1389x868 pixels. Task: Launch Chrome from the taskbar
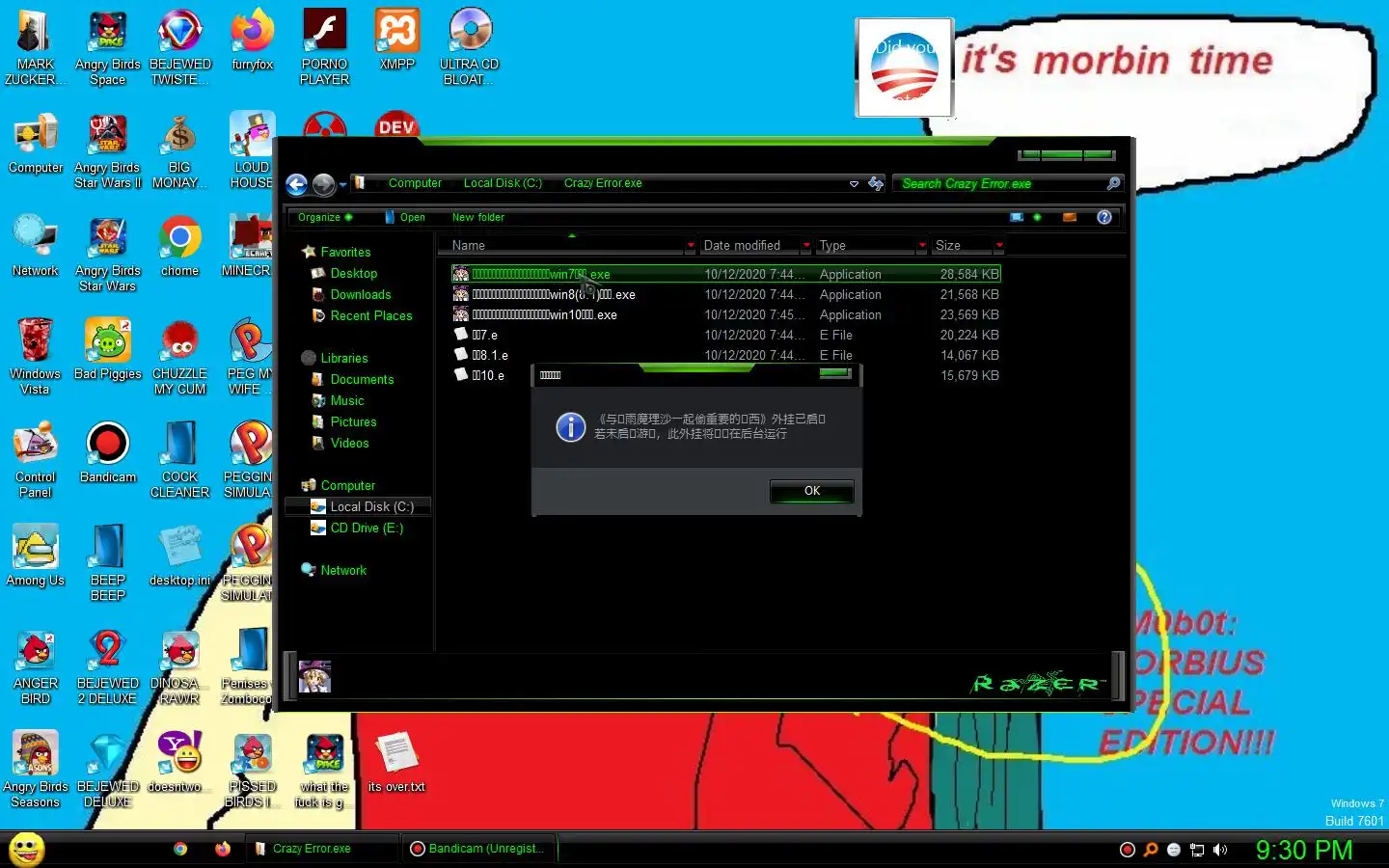180,849
